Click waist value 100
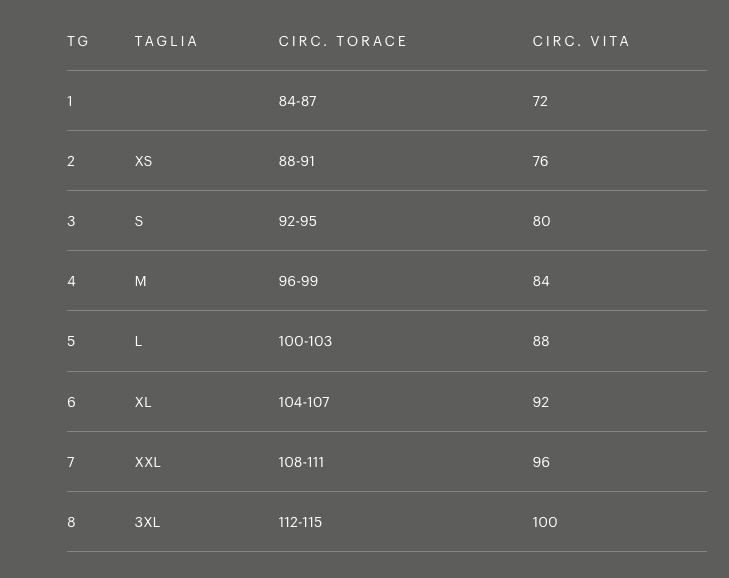The image size is (729, 578). point(545,522)
